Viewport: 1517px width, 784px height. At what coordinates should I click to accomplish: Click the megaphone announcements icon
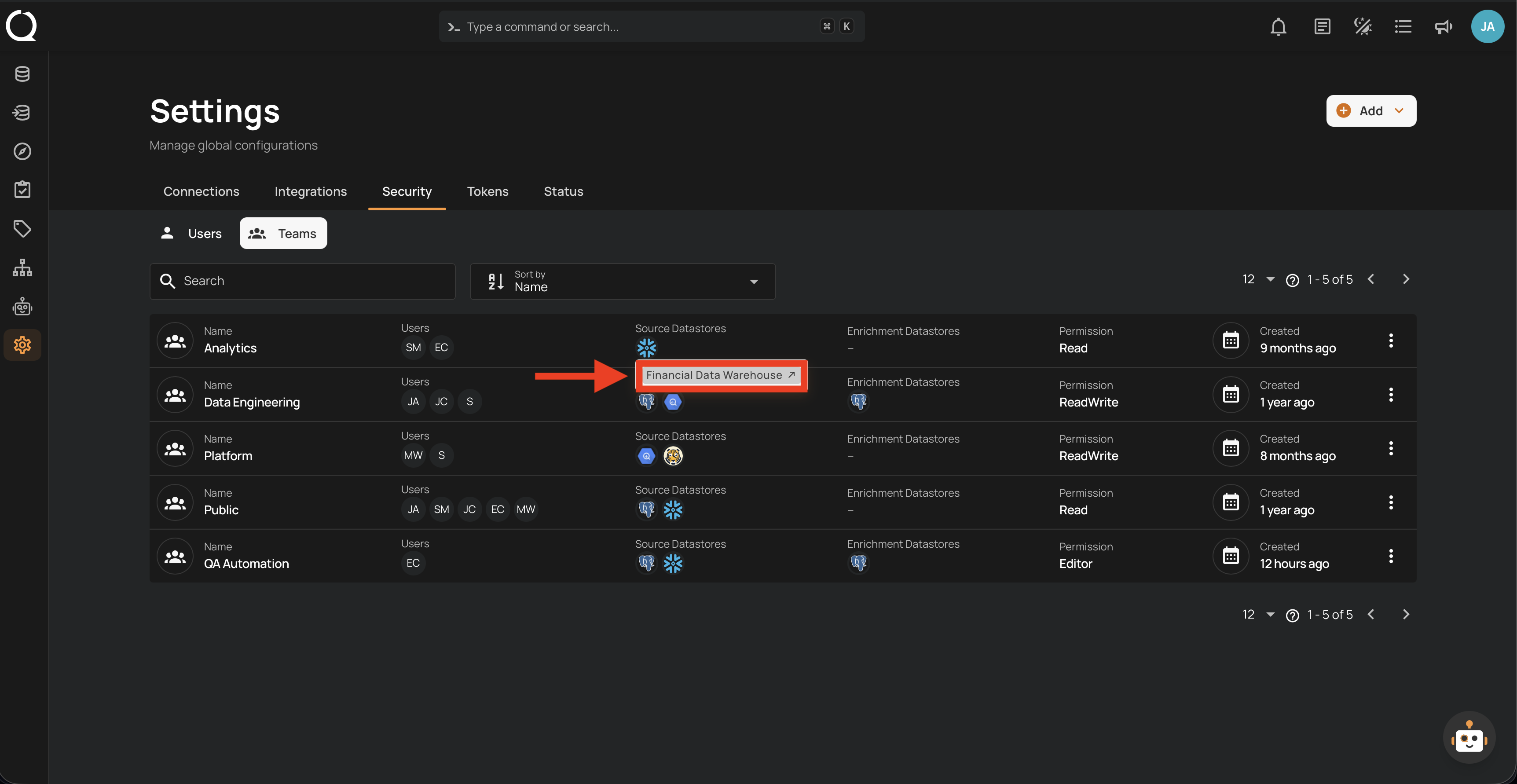point(1444,26)
